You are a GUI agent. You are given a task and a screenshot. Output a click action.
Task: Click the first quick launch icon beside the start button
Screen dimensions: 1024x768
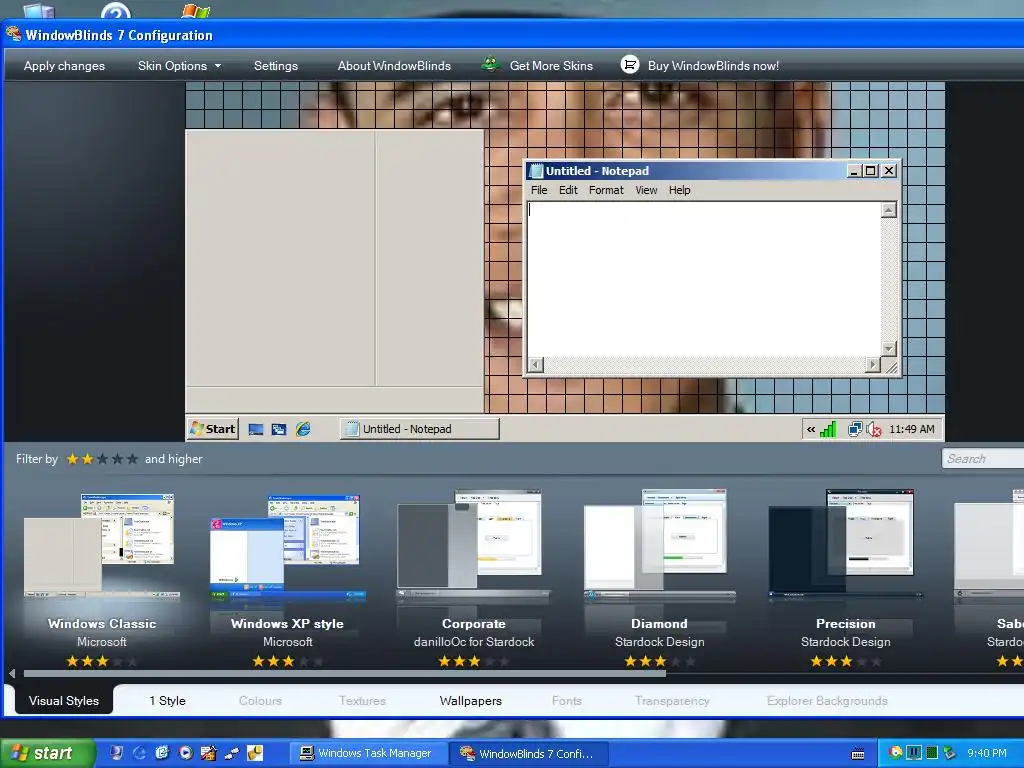(116, 753)
